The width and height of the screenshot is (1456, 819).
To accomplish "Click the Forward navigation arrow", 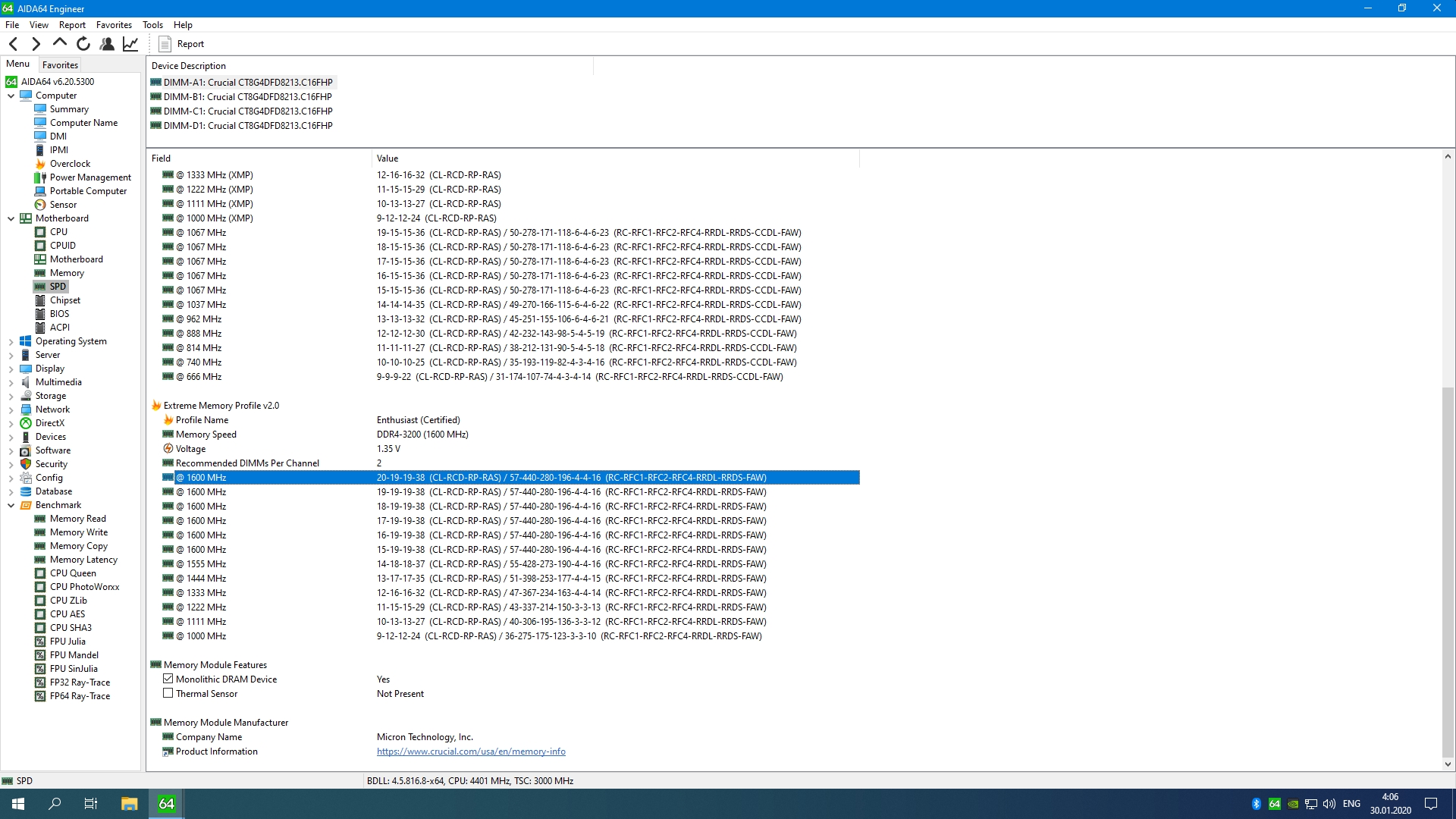I will coord(36,44).
